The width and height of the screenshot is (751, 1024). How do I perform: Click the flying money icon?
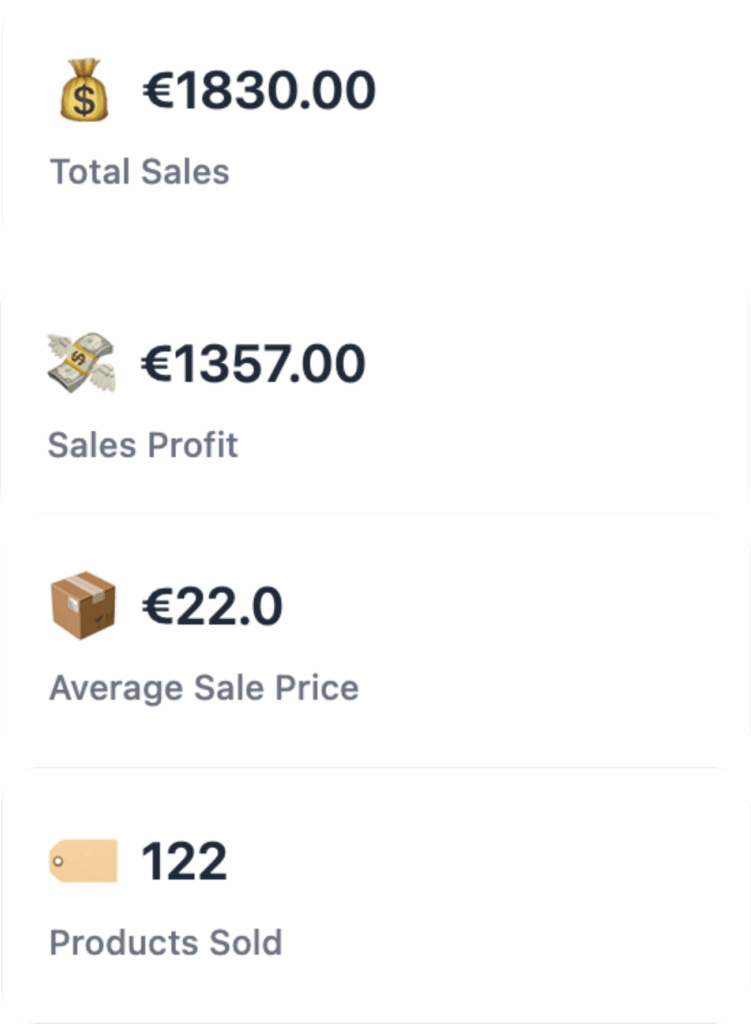[82, 362]
